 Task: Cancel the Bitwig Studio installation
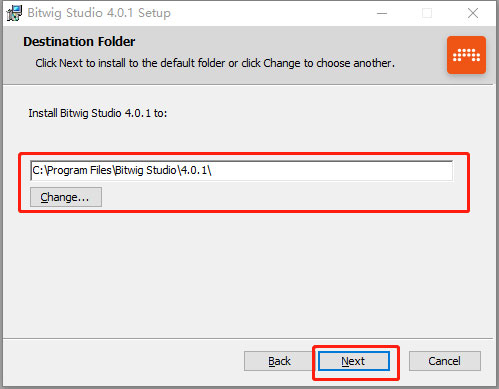(x=445, y=361)
